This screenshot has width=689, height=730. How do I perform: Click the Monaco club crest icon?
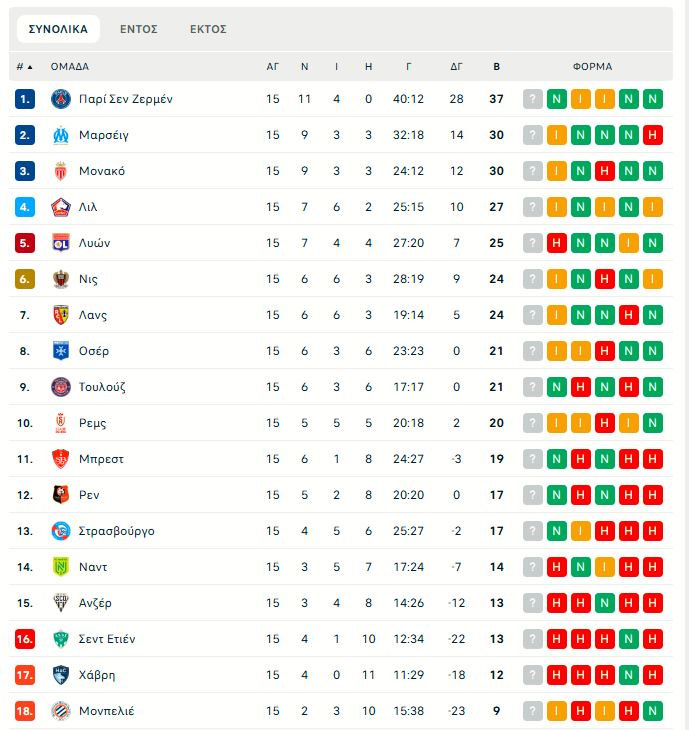[x=60, y=171]
